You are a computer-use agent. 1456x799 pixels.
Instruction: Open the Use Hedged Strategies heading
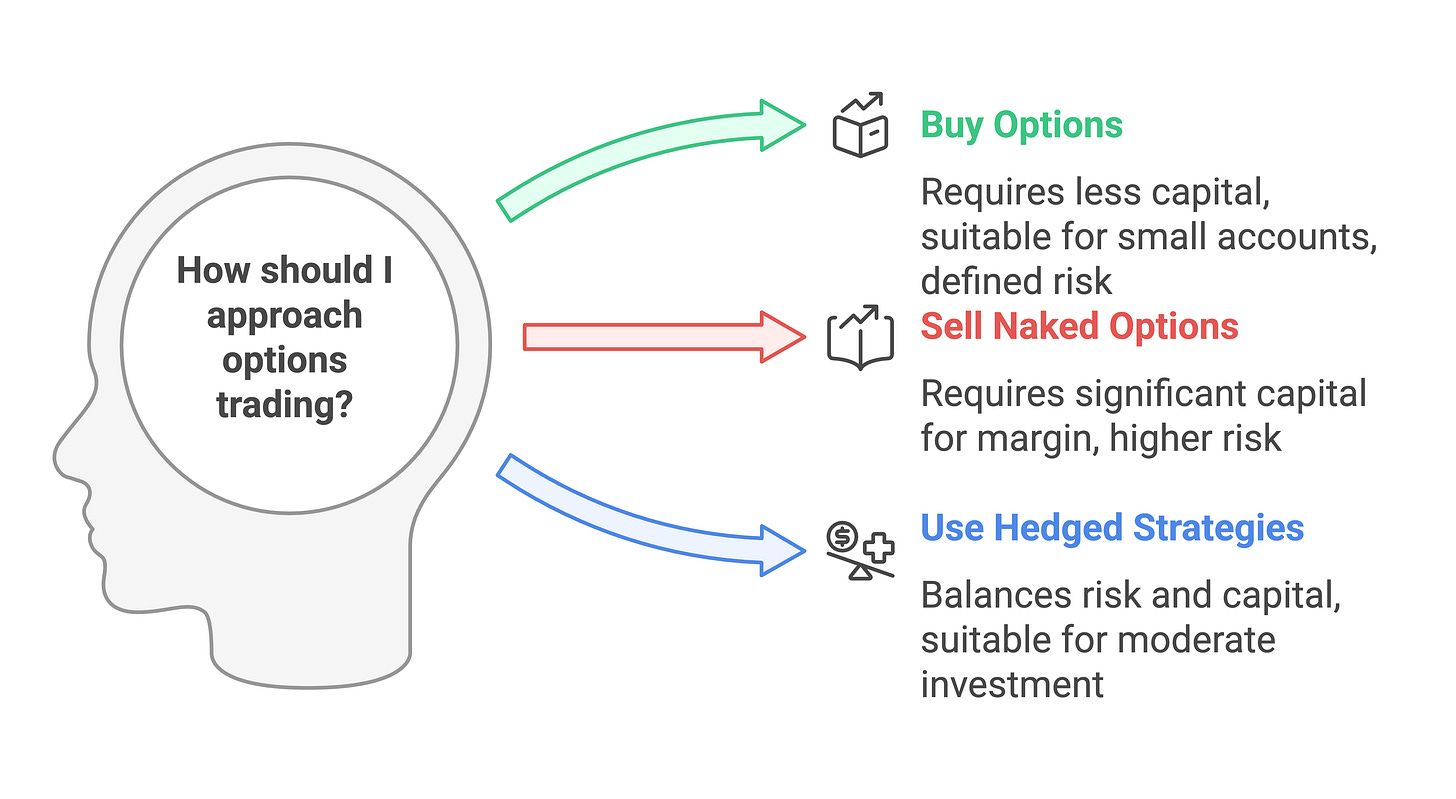click(x=1112, y=527)
